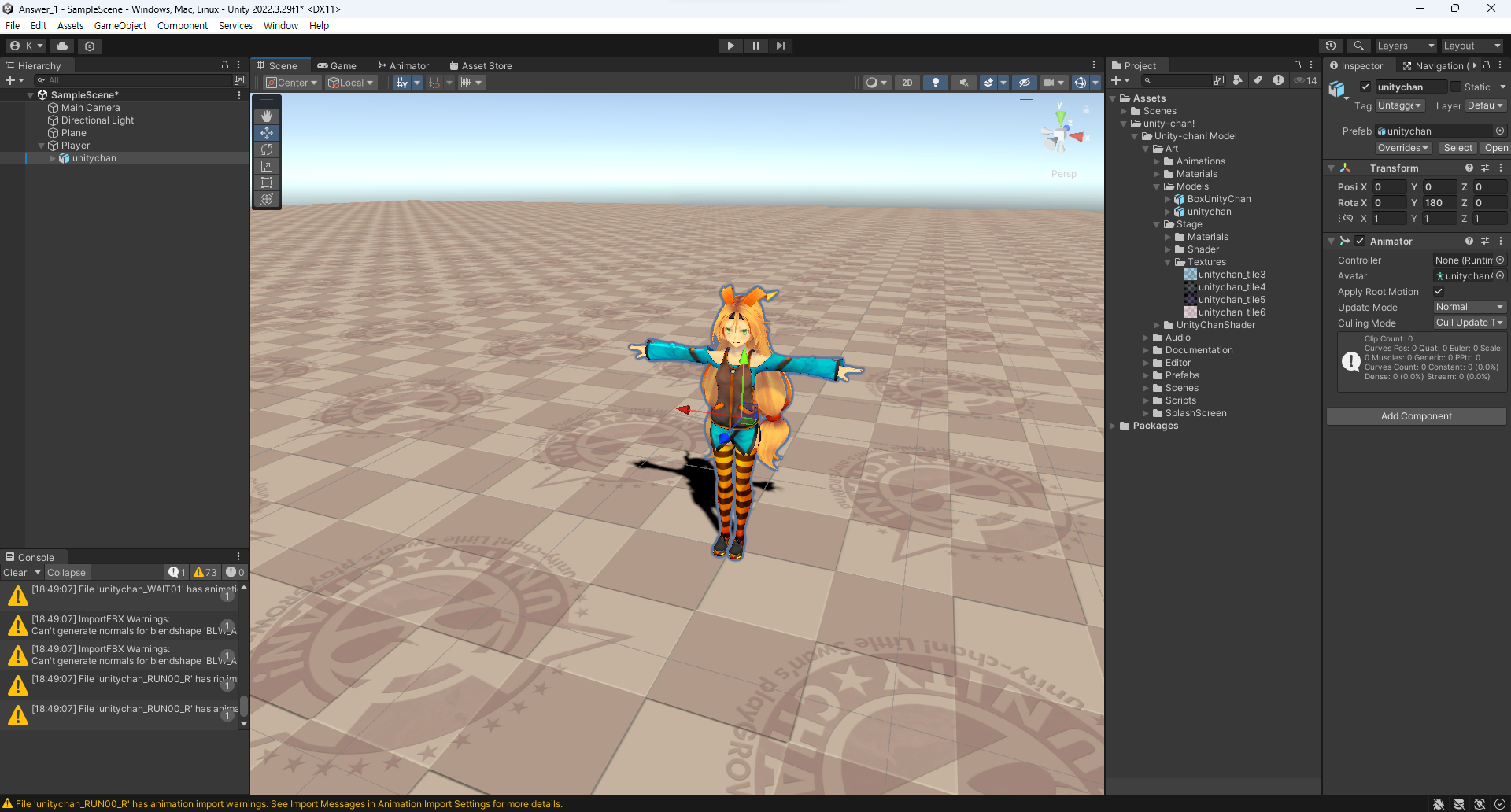Click the prefab Open button
Viewport: 1511px width, 812px height.
(1495, 148)
